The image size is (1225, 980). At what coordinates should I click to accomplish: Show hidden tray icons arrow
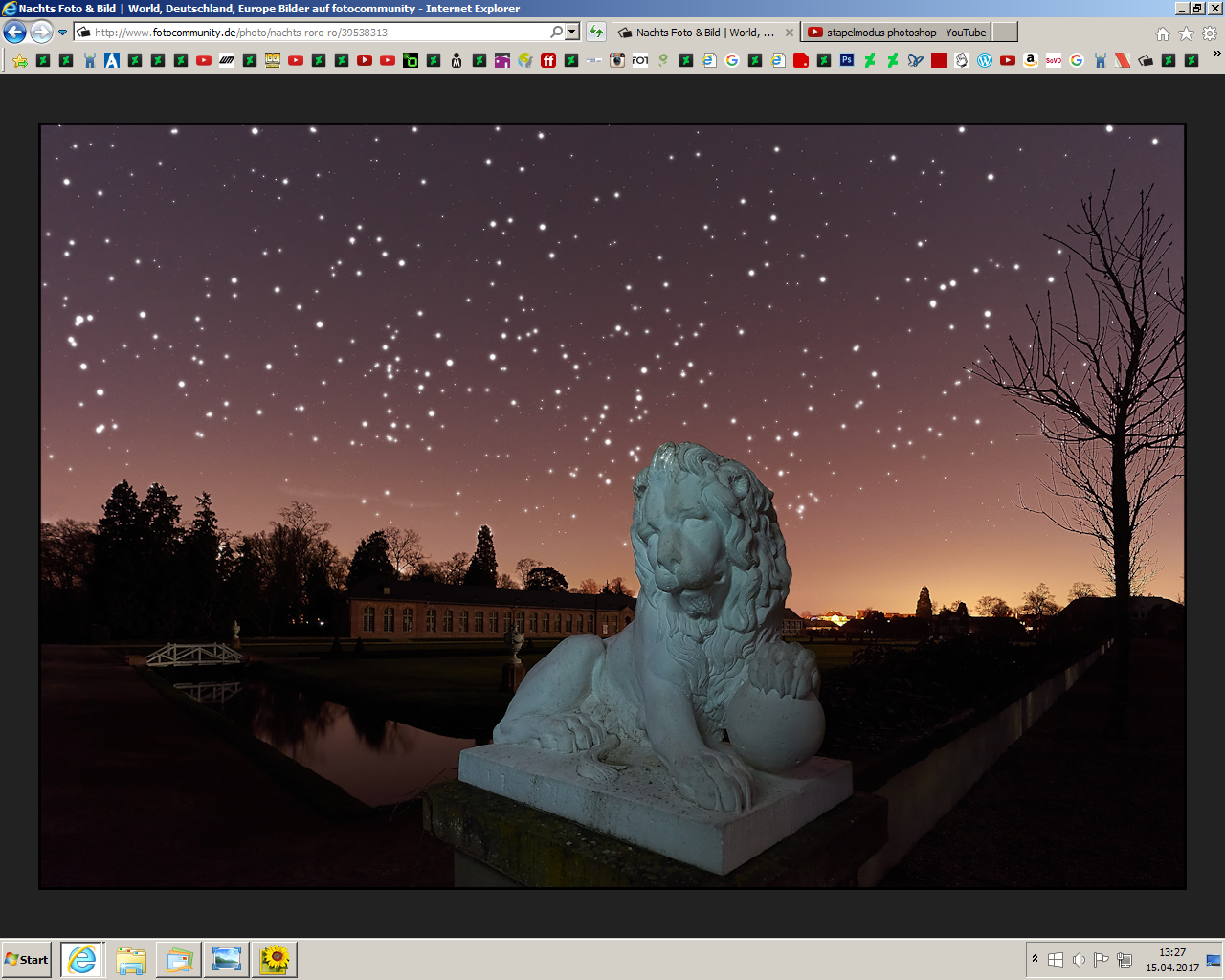point(1035,959)
